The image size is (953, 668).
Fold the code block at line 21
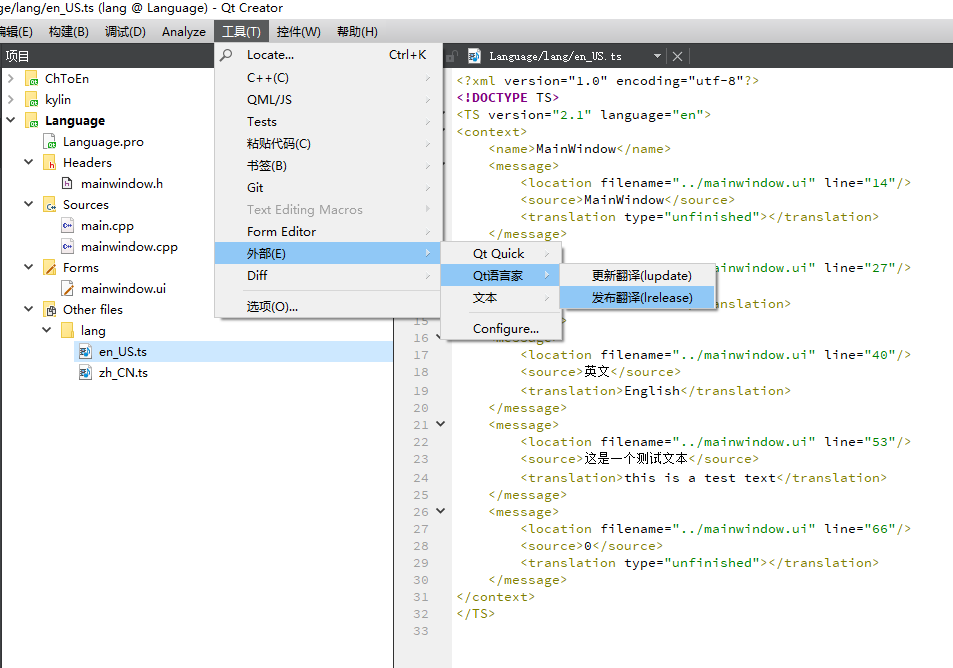pyautogui.click(x=441, y=424)
